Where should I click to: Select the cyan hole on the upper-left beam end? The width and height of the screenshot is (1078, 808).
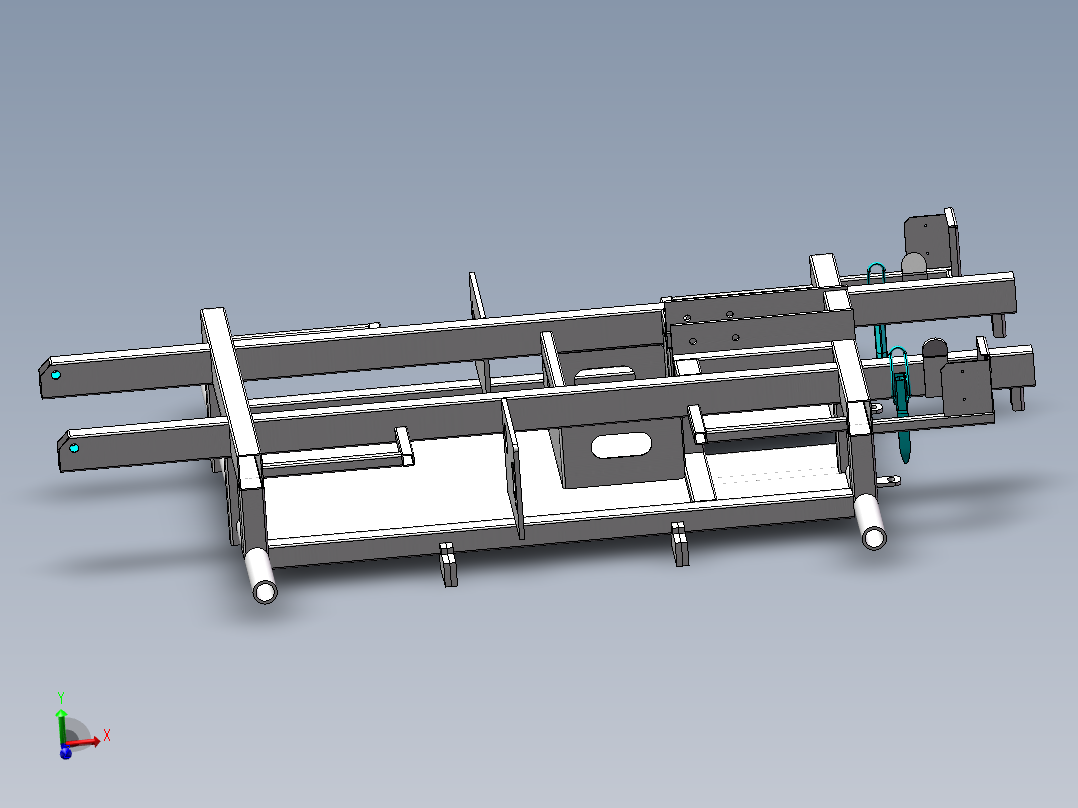pos(56,375)
